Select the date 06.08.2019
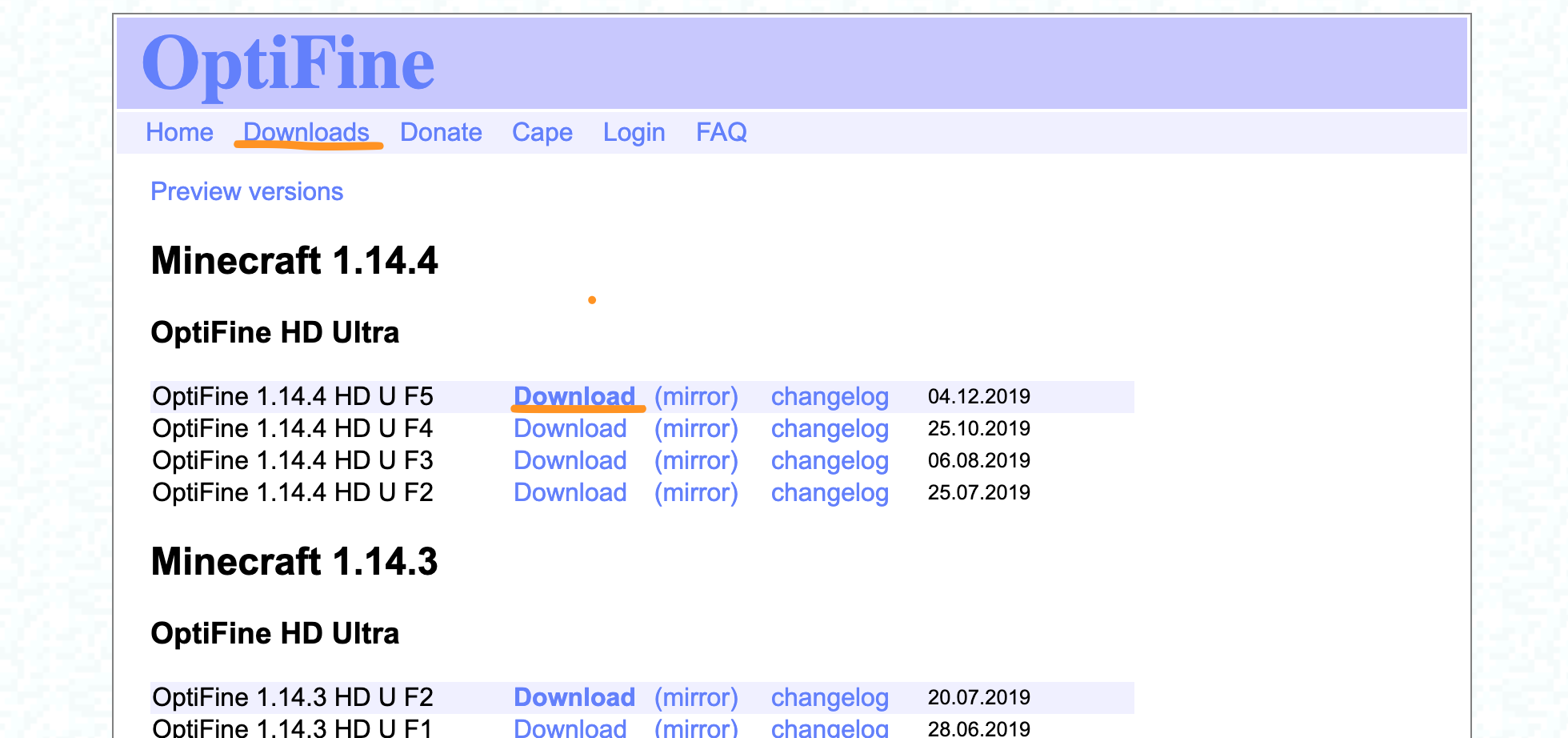The width and height of the screenshot is (1568, 738). click(979, 460)
